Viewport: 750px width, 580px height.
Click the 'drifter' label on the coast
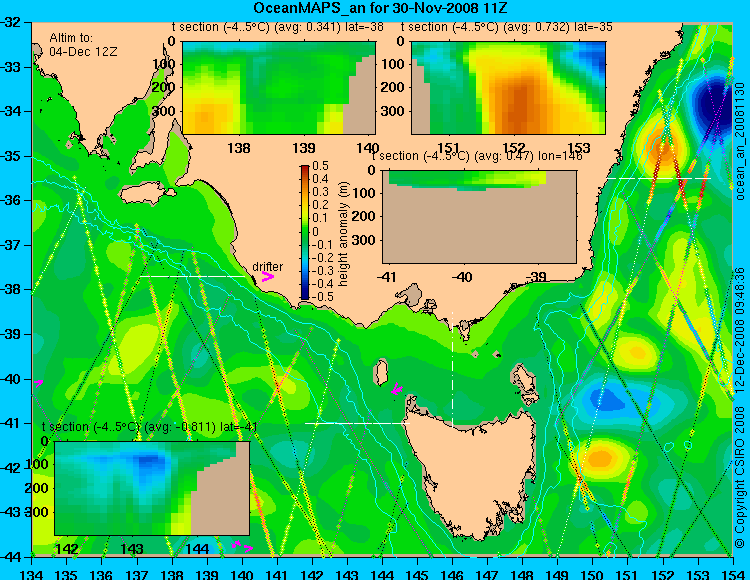coord(267,266)
